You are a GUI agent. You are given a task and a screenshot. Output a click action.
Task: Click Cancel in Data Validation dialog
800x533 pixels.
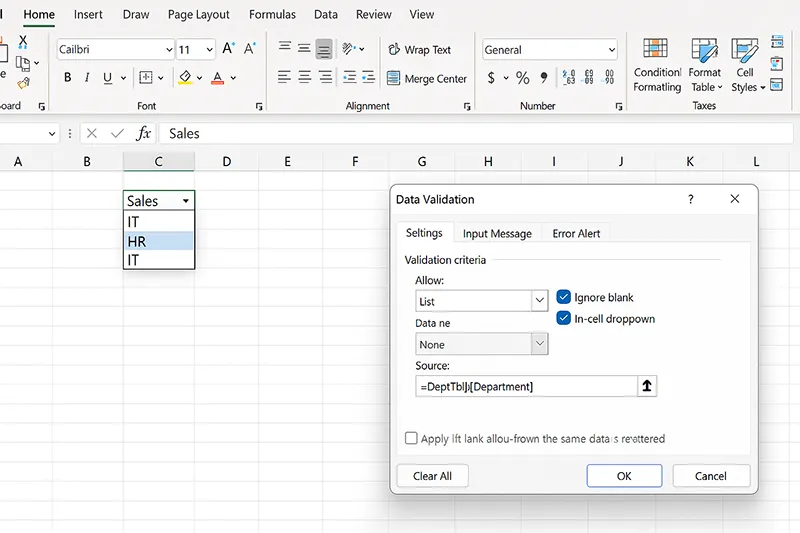pyautogui.click(x=711, y=476)
